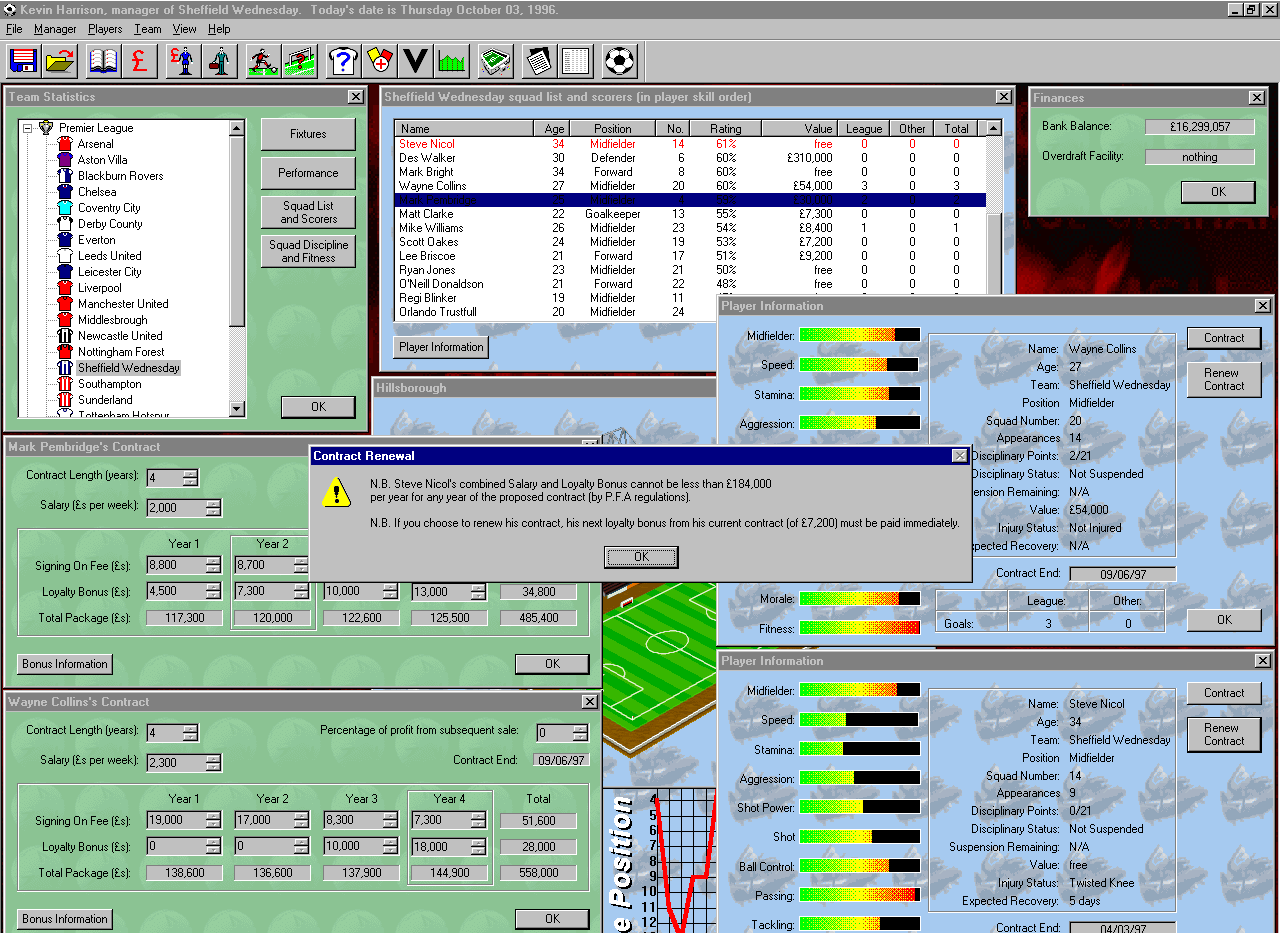This screenshot has width=1280, height=933.
Task: Select Chelsea in the team tree
Action: pyautogui.click(x=97, y=192)
